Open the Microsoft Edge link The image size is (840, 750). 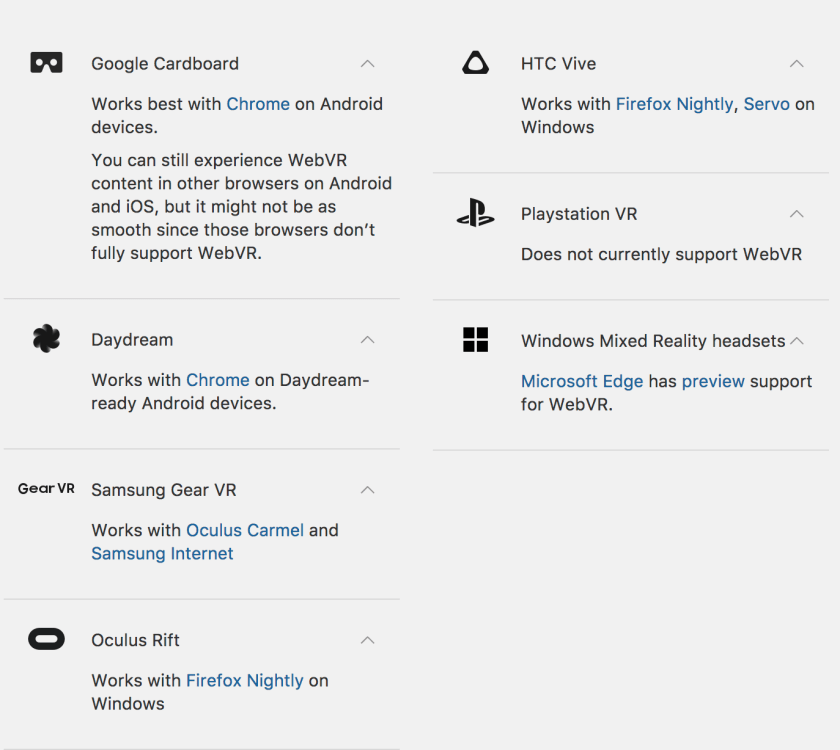[582, 381]
